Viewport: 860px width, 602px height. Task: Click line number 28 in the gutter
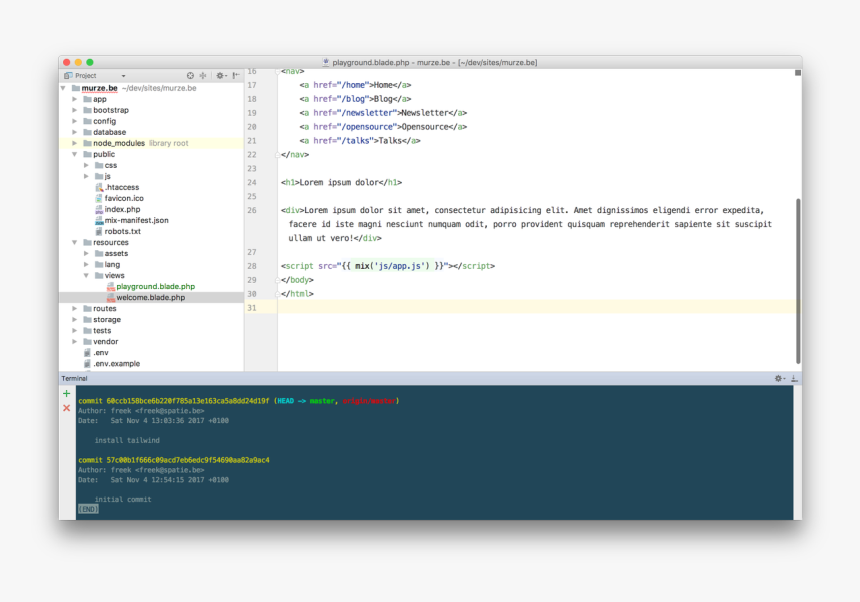click(252, 266)
